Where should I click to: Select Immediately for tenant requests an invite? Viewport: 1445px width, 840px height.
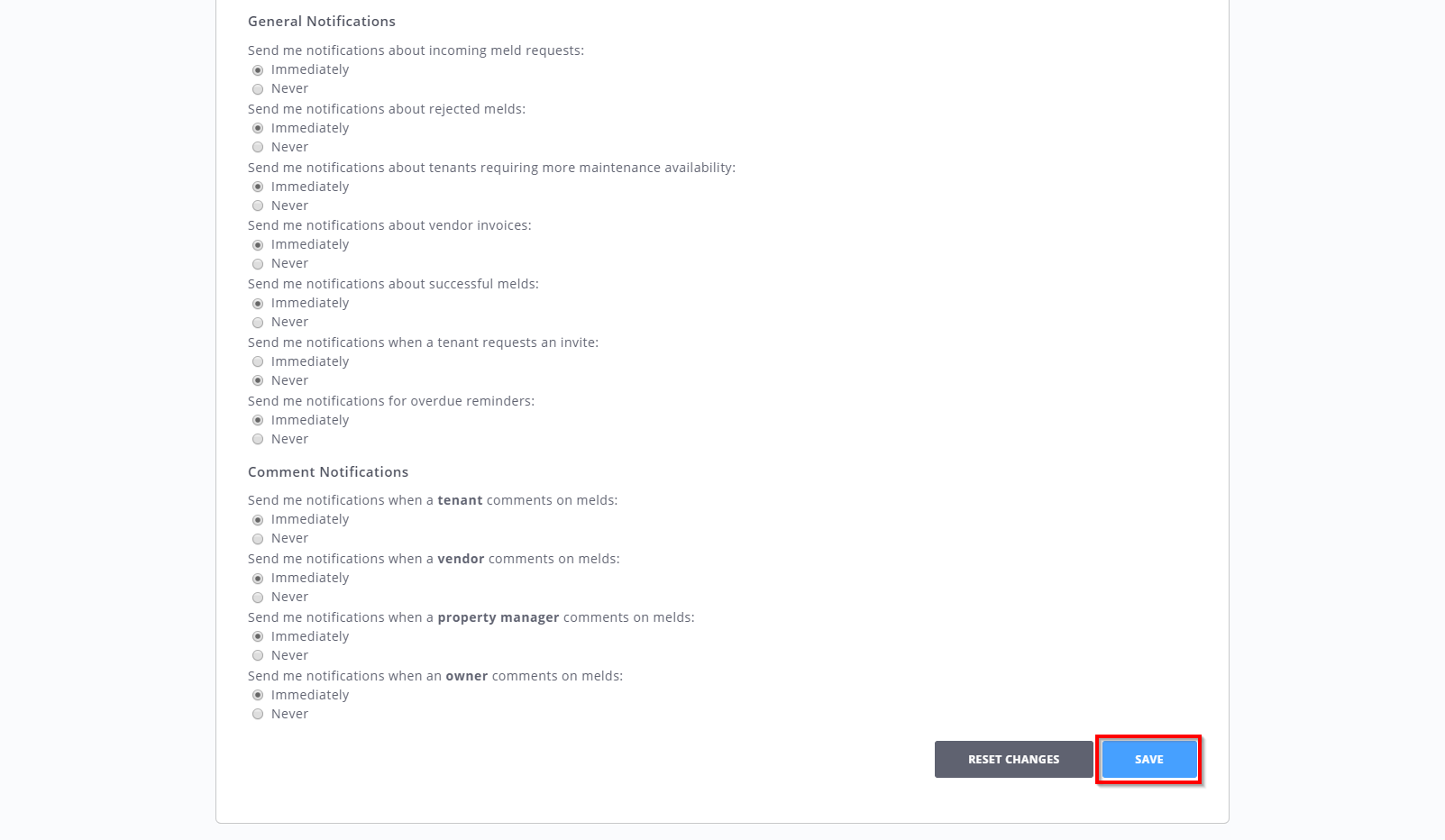pyautogui.click(x=258, y=361)
